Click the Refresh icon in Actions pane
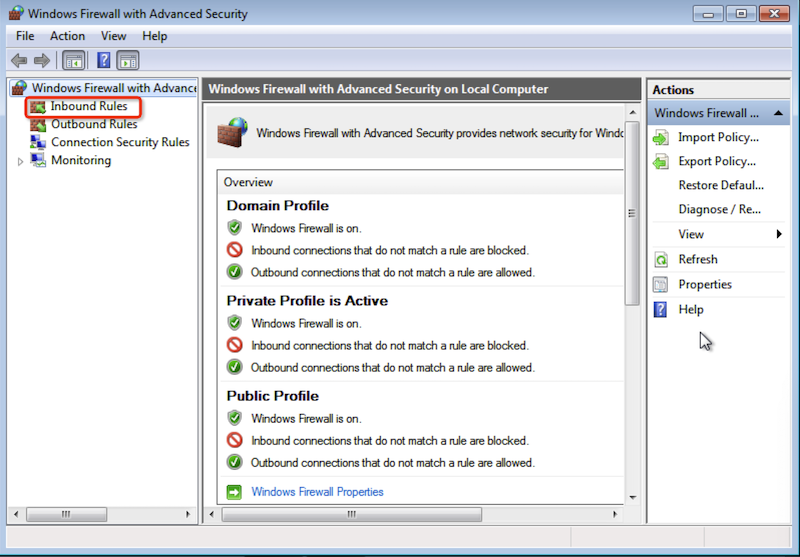 tap(661, 260)
